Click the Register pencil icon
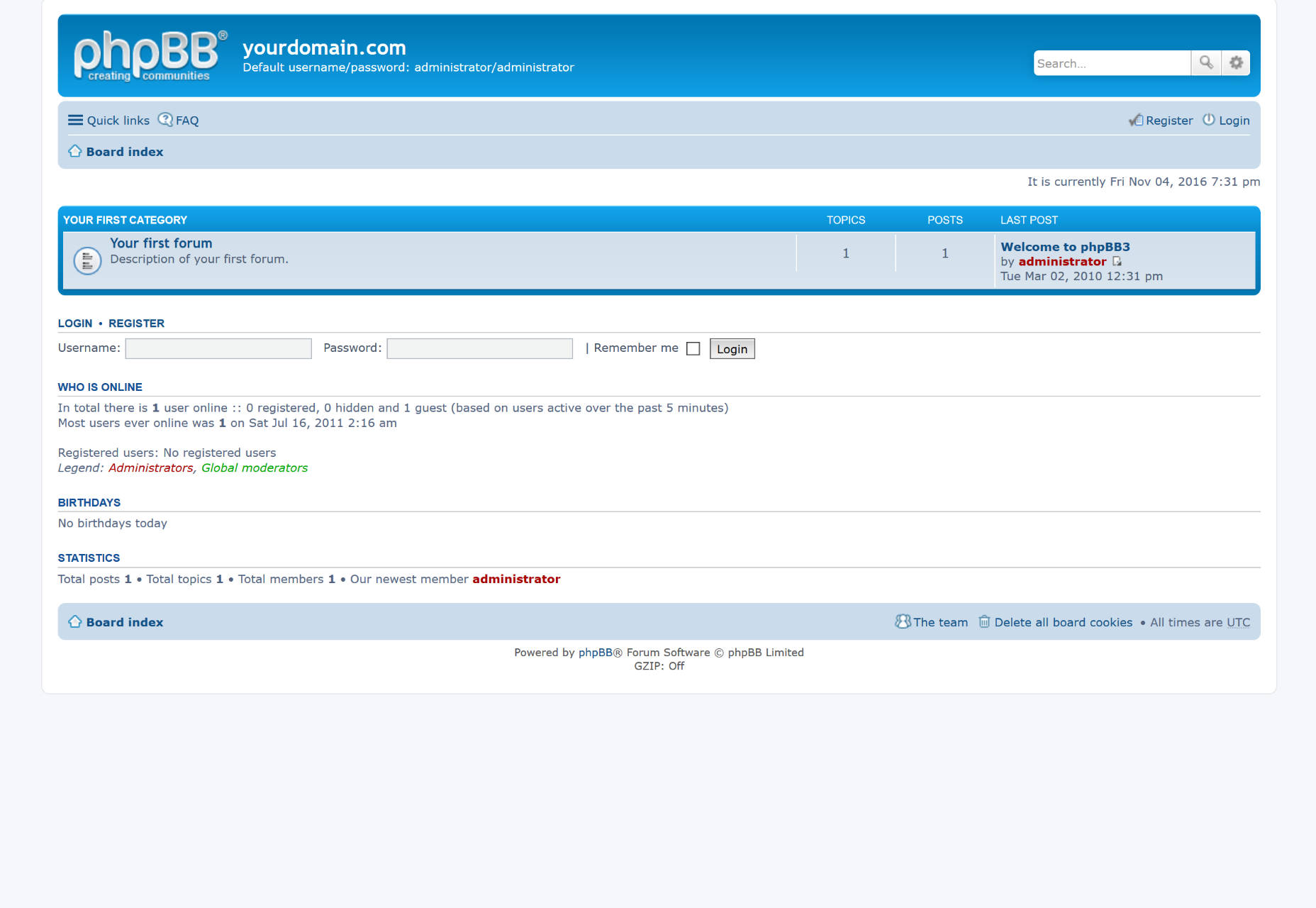The image size is (1316, 908). coord(1136,120)
